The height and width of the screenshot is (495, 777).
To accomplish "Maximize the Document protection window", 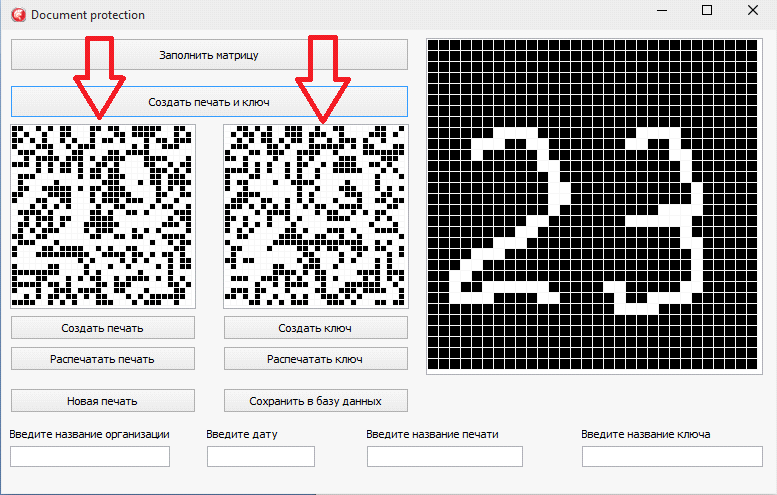I will pos(707,10).
